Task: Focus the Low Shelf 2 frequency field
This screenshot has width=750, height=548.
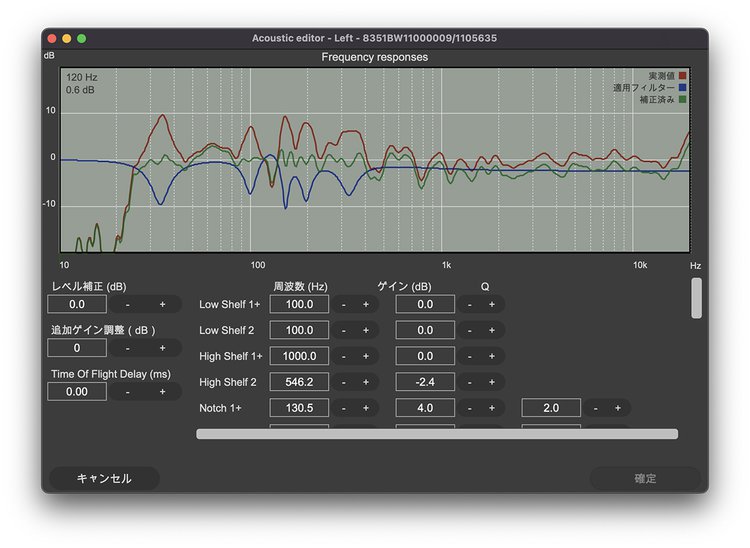Action: (299, 330)
